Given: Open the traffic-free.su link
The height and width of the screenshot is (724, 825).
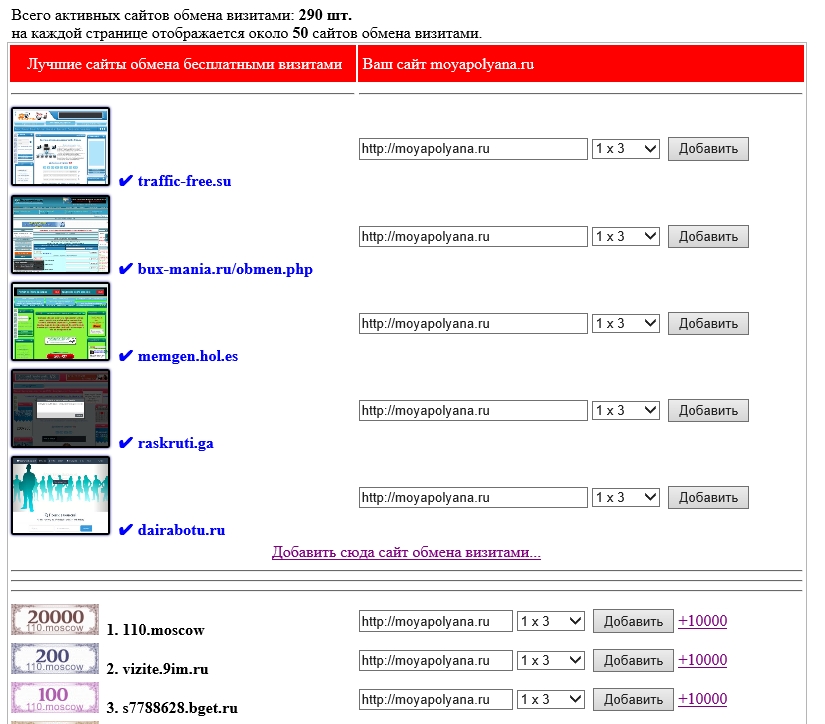Looking at the screenshot, I should [x=184, y=181].
